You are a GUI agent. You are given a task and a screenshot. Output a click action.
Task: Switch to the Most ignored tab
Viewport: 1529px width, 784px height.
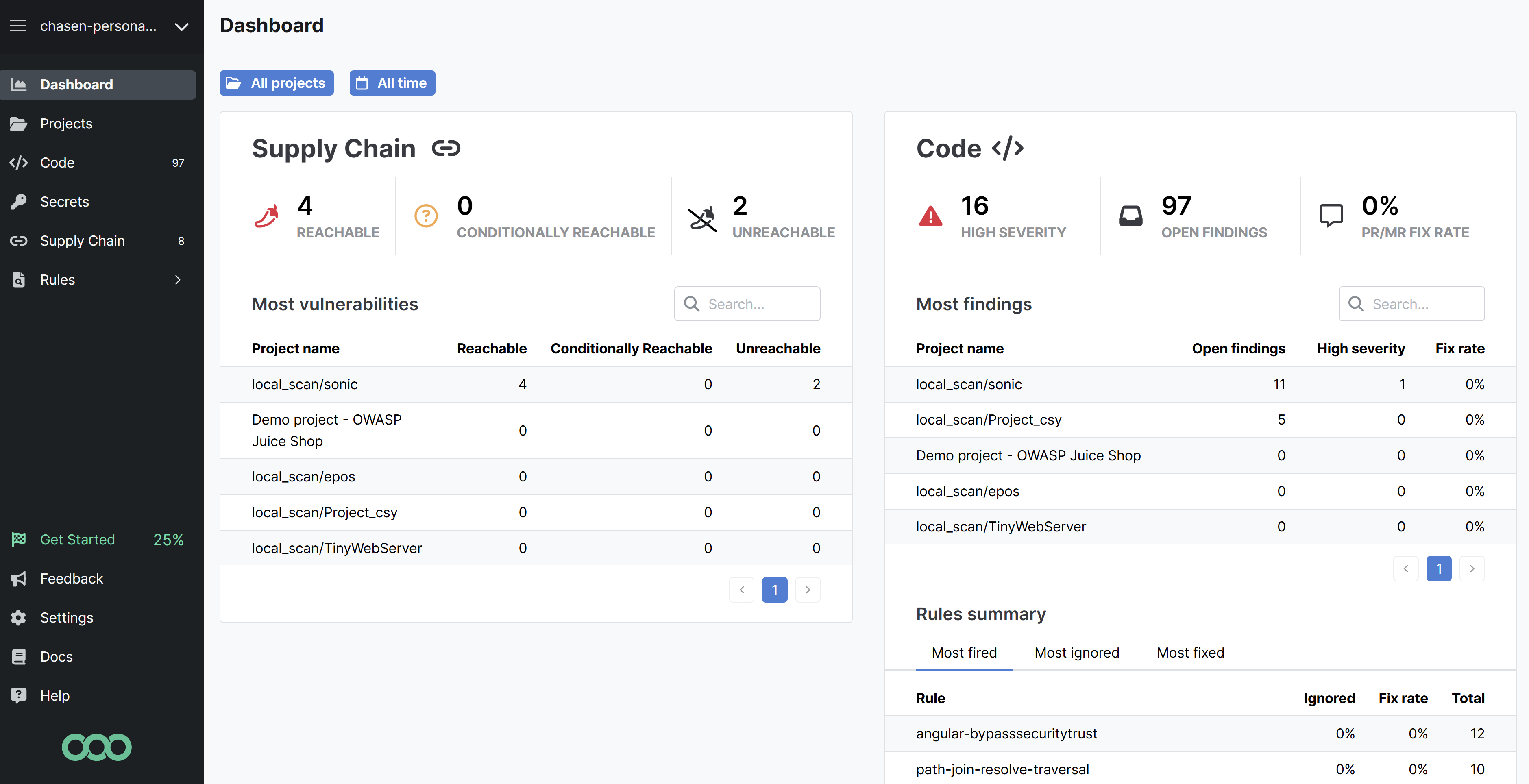point(1076,653)
